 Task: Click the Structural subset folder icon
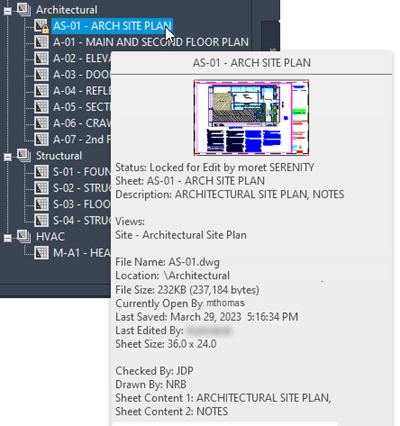(24, 155)
